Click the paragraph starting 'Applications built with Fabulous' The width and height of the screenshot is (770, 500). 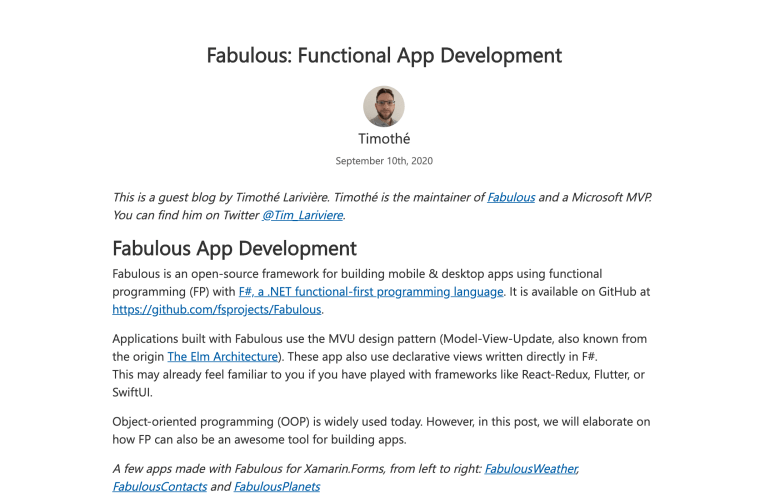tap(380, 340)
